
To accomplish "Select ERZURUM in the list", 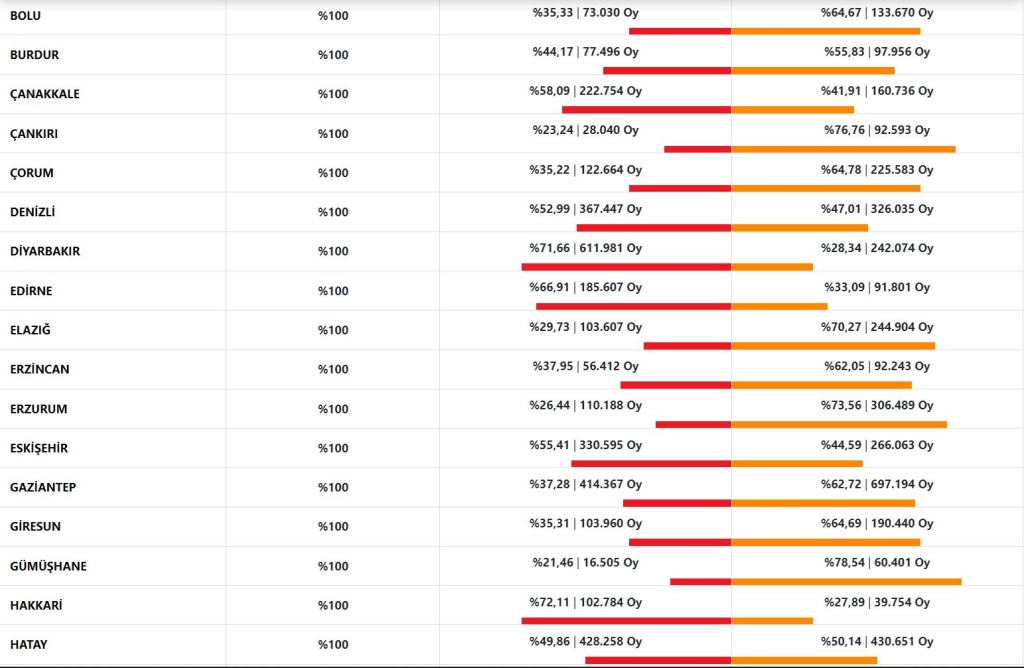I will [39, 409].
